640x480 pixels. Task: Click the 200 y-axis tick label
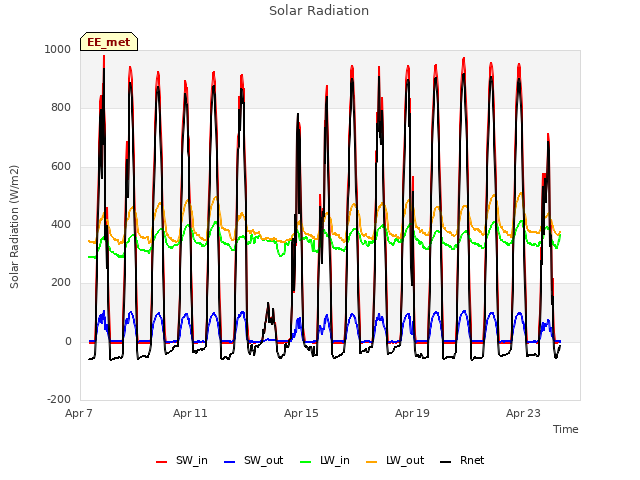pyautogui.click(x=61, y=283)
